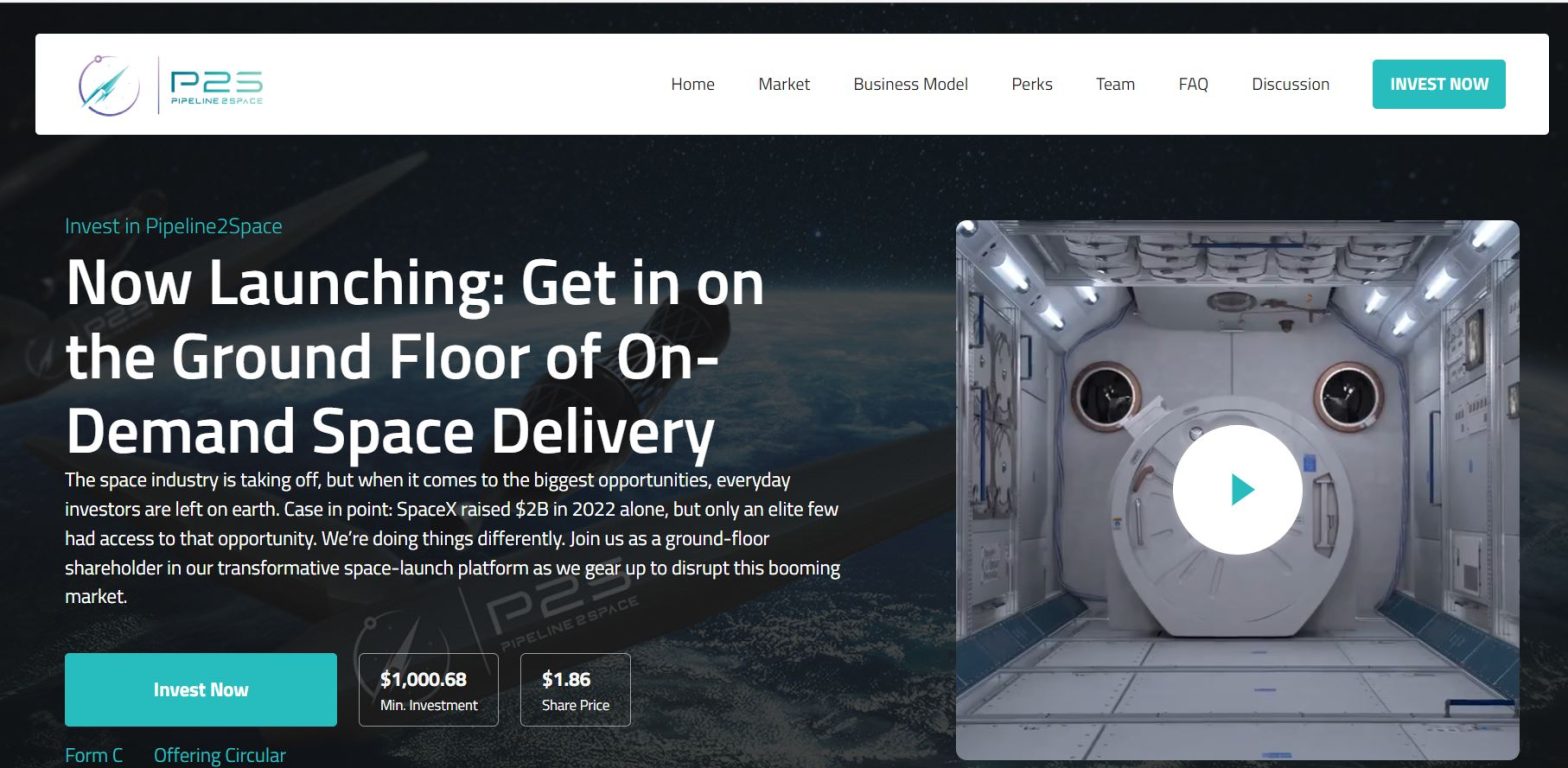Click the $1.86 Share Price box
Viewport: 1568px width, 768px height.
tap(575, 690)
